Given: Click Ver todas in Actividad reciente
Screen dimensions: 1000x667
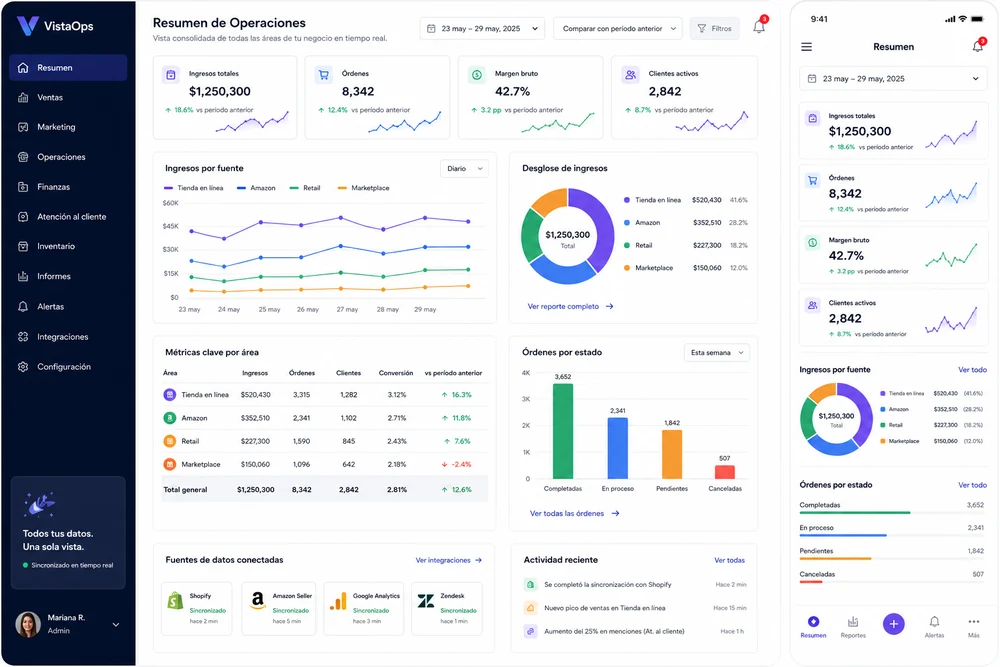Looking at the screenshot, I should click(x=729, y=561).
